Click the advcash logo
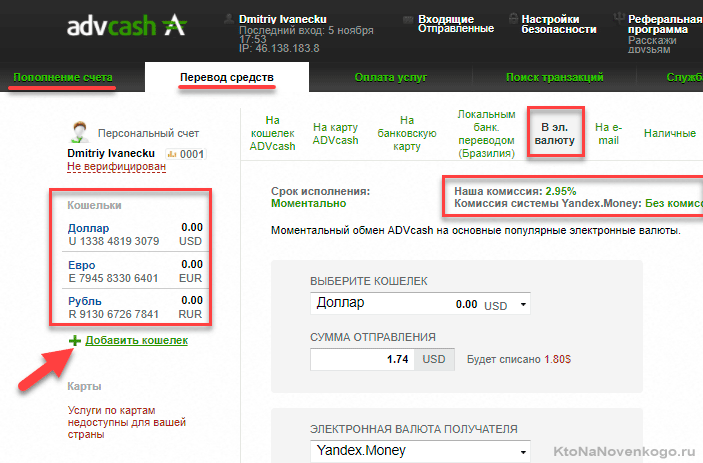Screen dimensions: 703x463 [x=126, y=26]
